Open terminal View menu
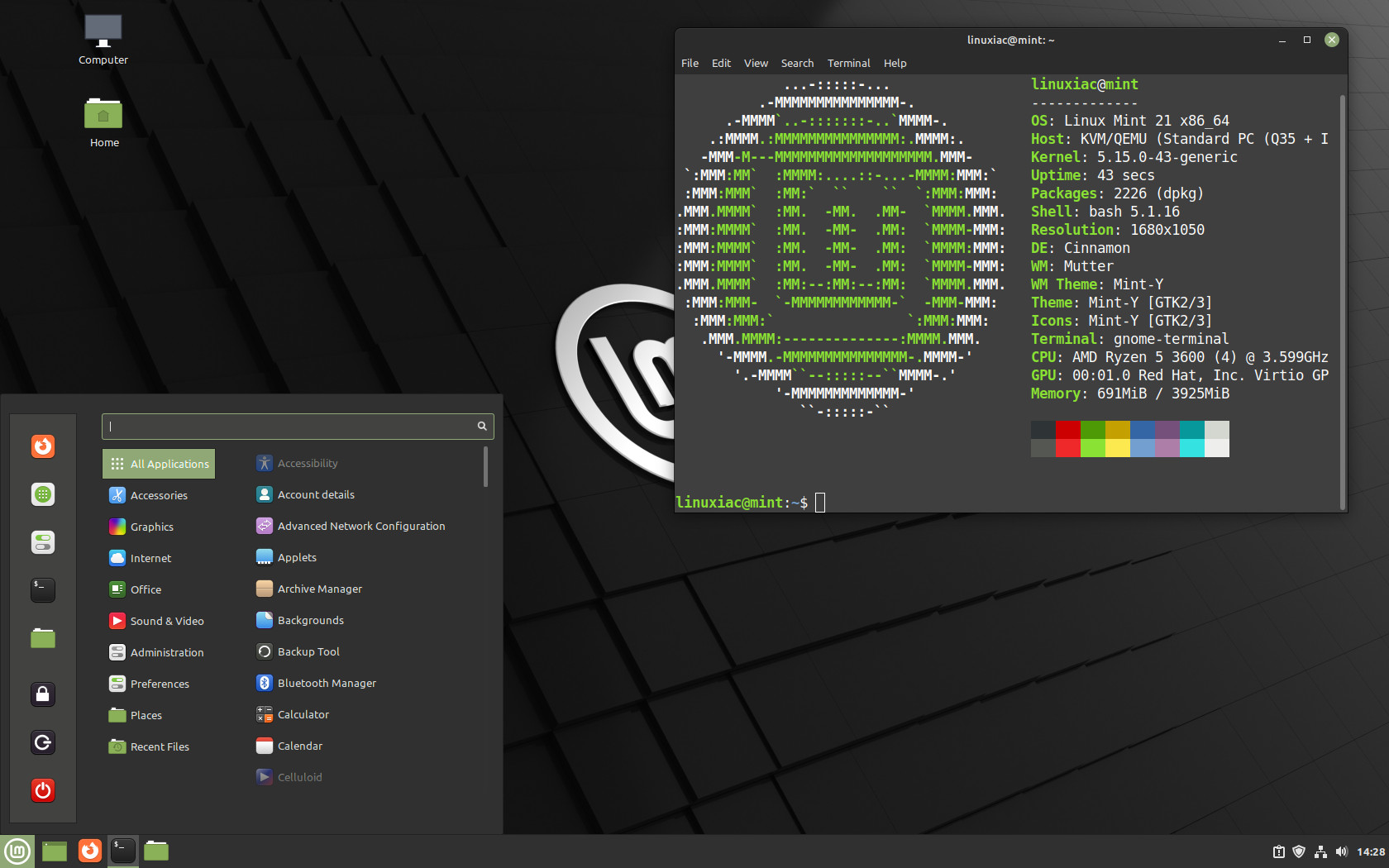 point(756,63)
